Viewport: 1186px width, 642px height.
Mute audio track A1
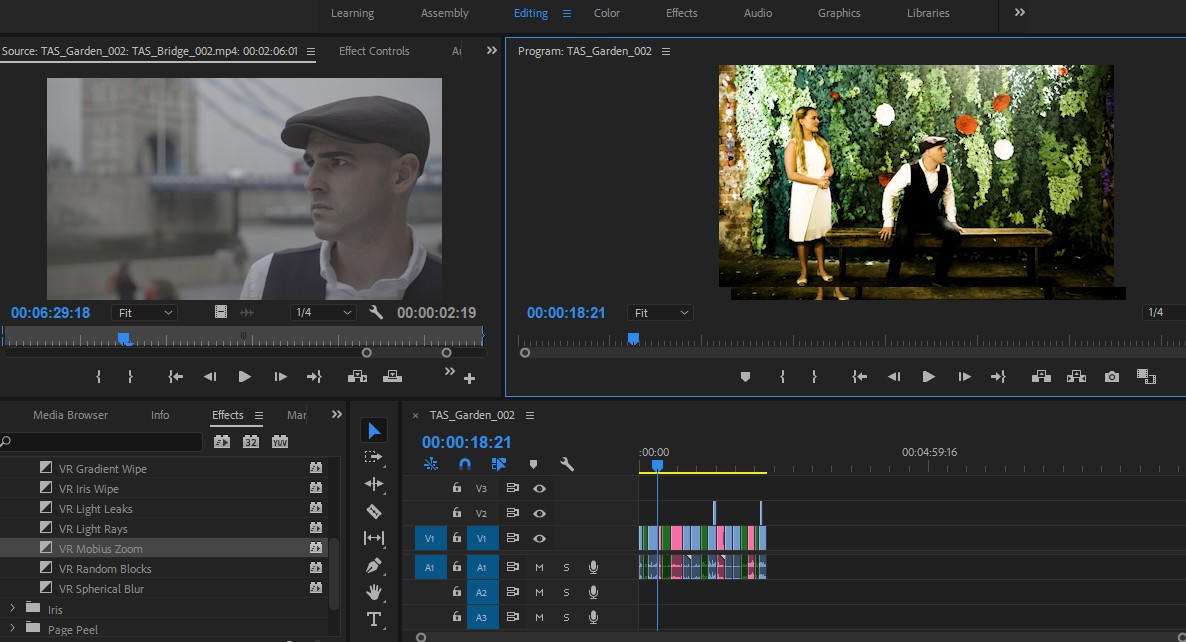tap(539, 567)
